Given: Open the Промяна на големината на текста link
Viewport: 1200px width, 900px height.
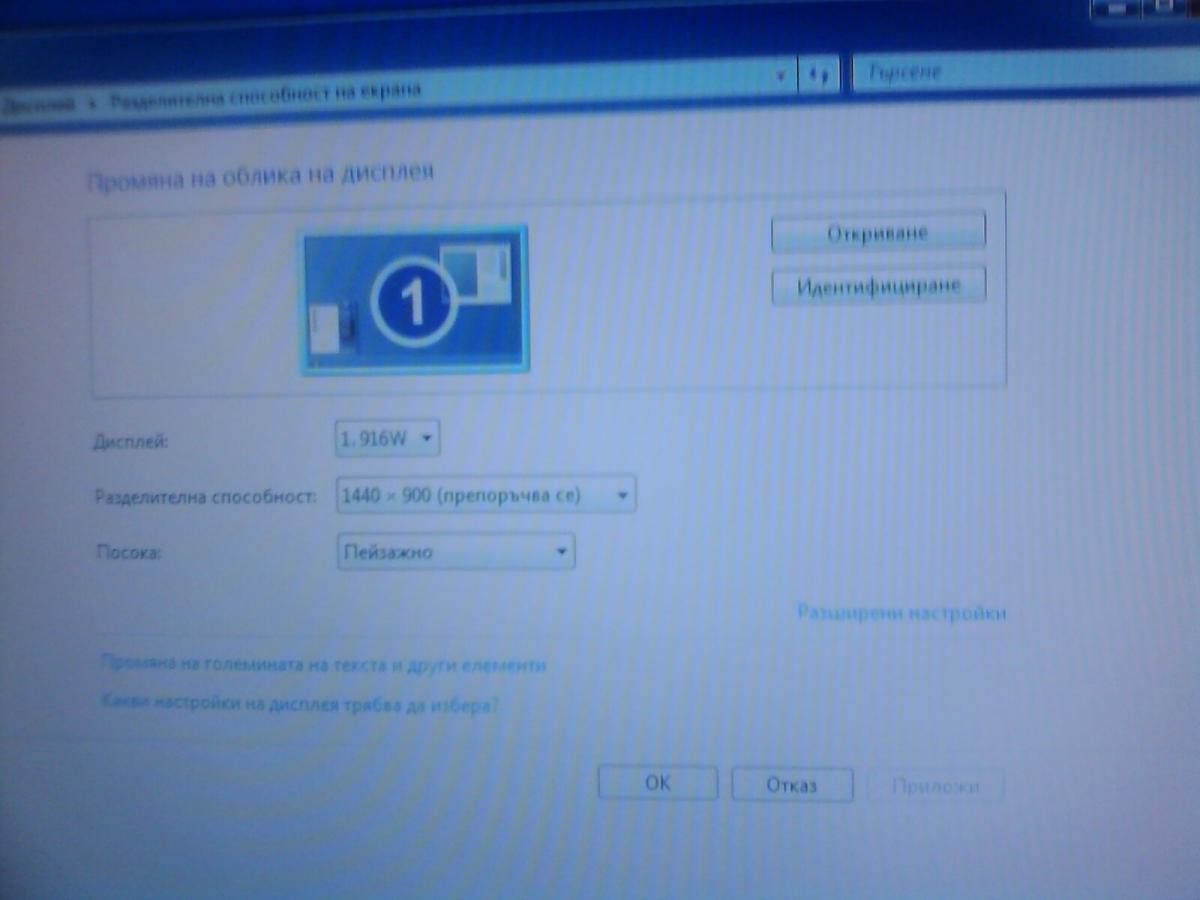Looking at the screenshot, I should pyautogui.click(x=324, y=664).
